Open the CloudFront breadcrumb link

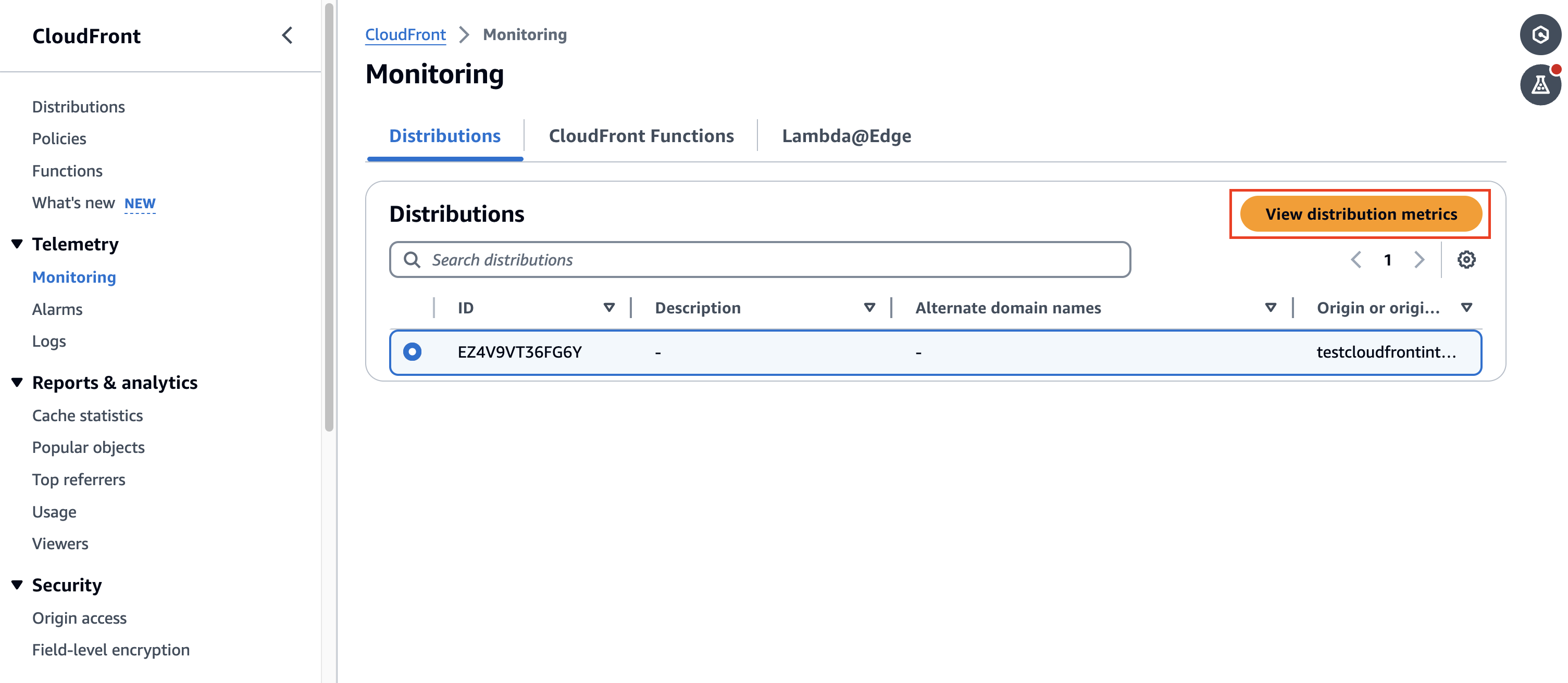[405, 34]
